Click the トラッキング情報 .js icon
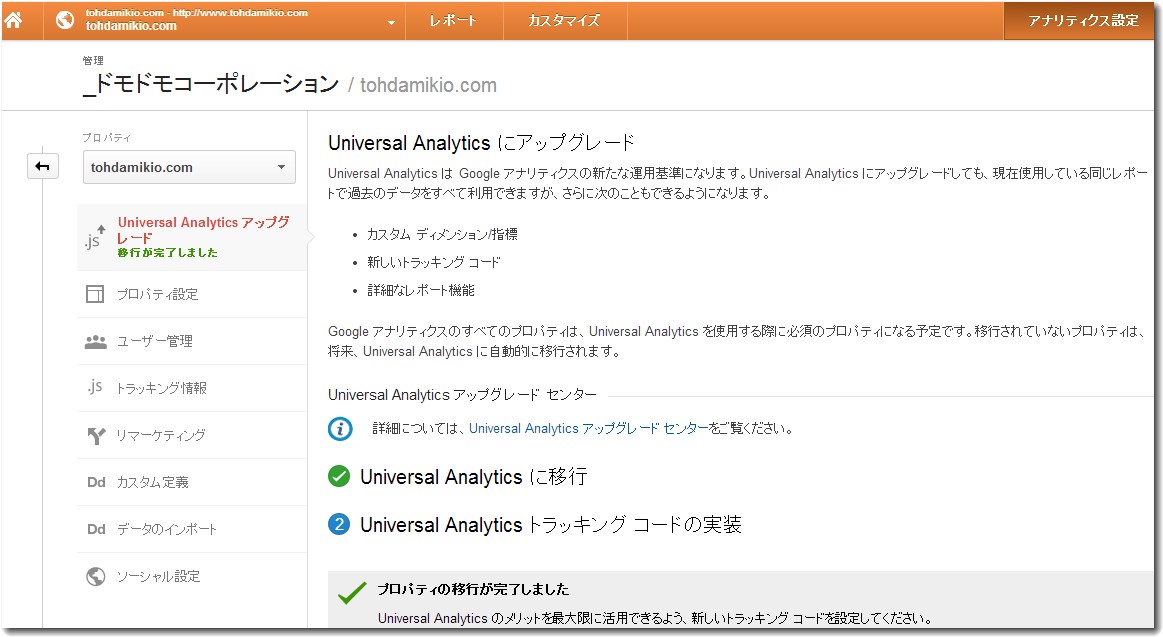Image resolution: width=1163 pixels, height=637 pixels. coord(95,387)
